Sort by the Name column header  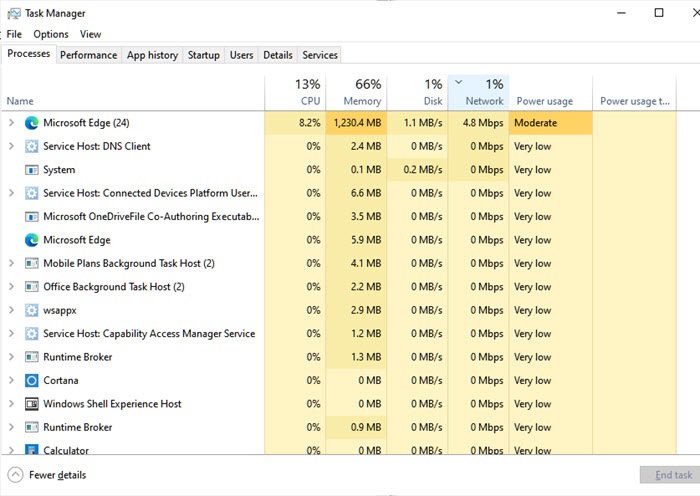tap(133, 93)
